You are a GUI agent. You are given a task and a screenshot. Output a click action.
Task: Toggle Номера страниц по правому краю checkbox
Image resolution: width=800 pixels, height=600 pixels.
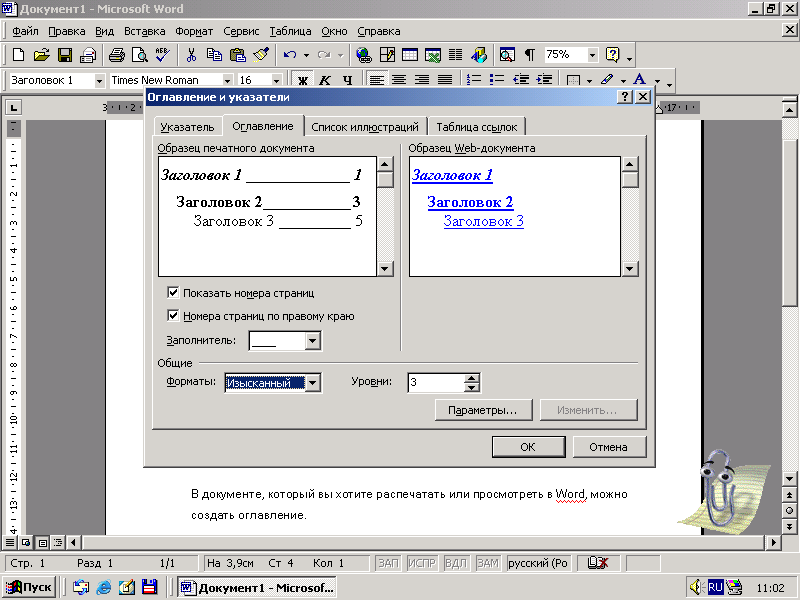(173, 316)
